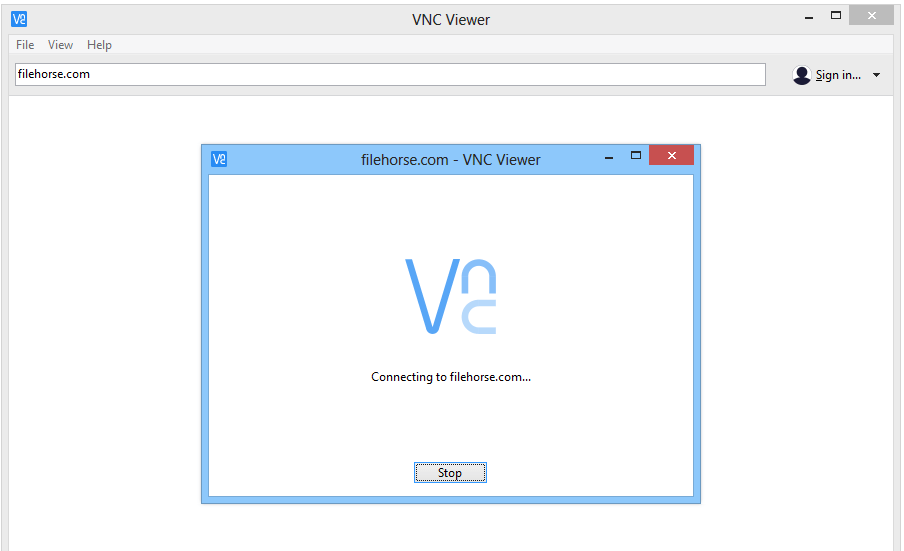Viewport: 904px width, 551px height.
Task: Maximize the filehorse.com connection dialog
Action: [x=636, y=155]
